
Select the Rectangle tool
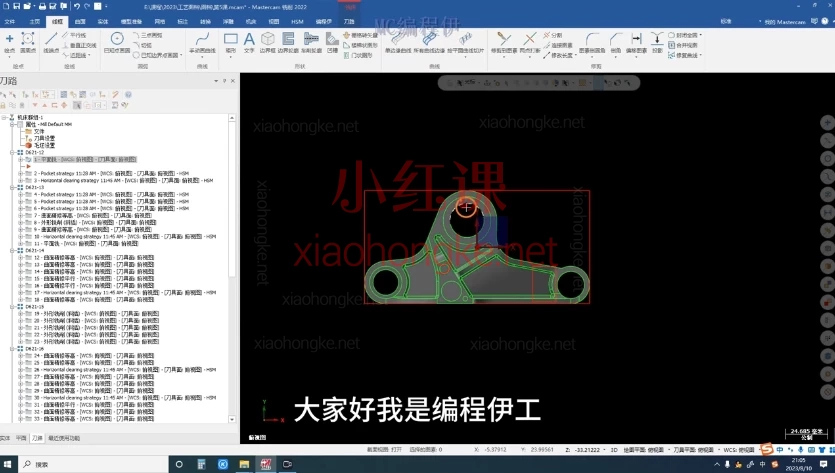click(x=231, y=43)
